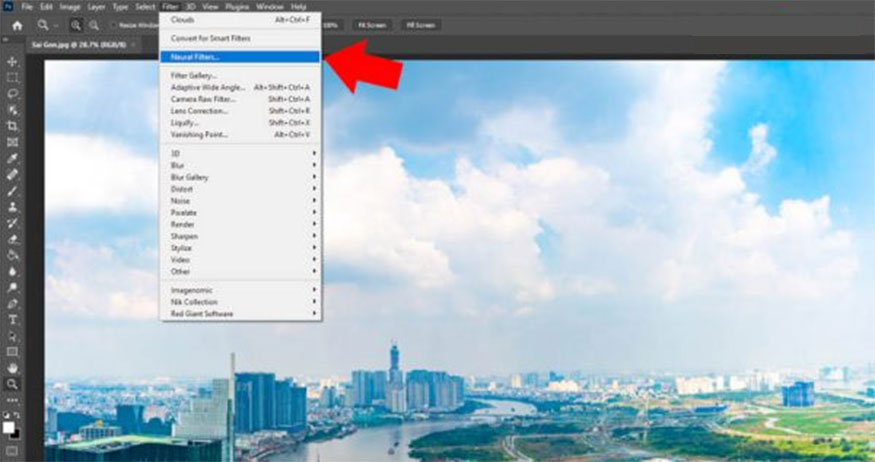Select the Move tool in toolbar
Image resolution: width=875 pixels, height=462 pixels.
pos(13,62)
